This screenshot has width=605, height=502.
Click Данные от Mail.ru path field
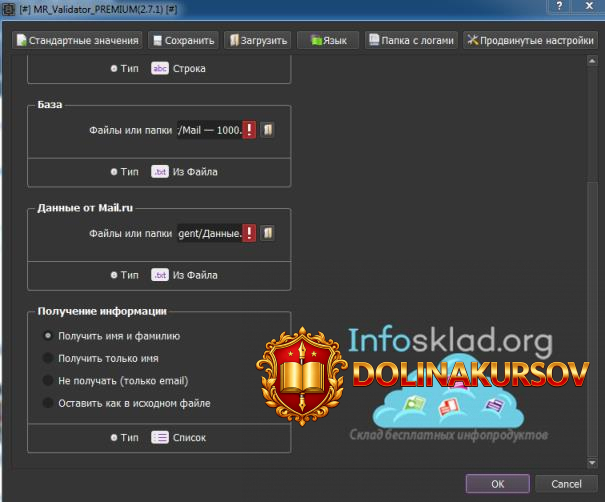[210, 233]
